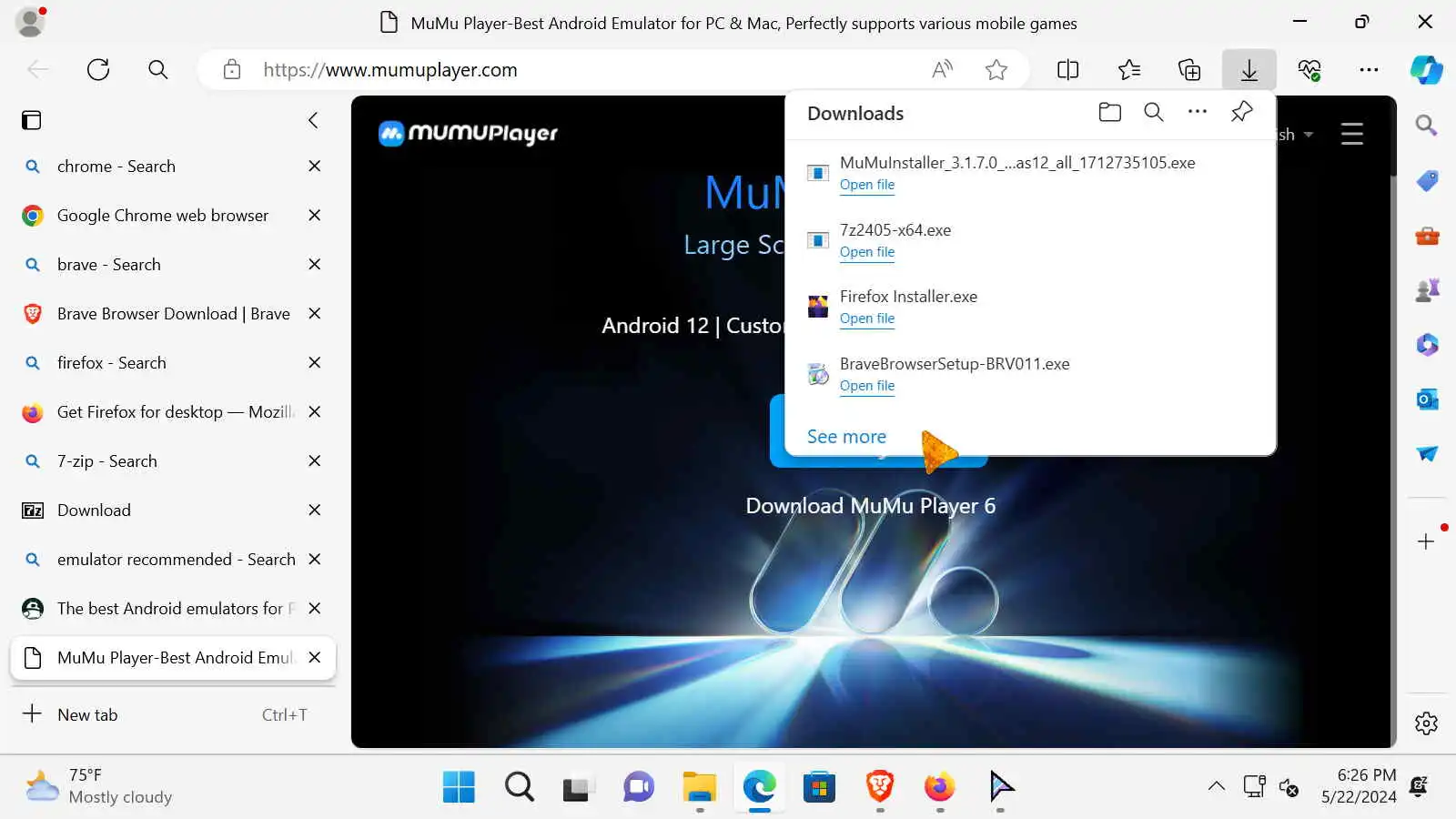The image size is (1456, 819).
Task: Open Microsoft 365 in Edge sidebar
Action: [x=1427, y=345]
